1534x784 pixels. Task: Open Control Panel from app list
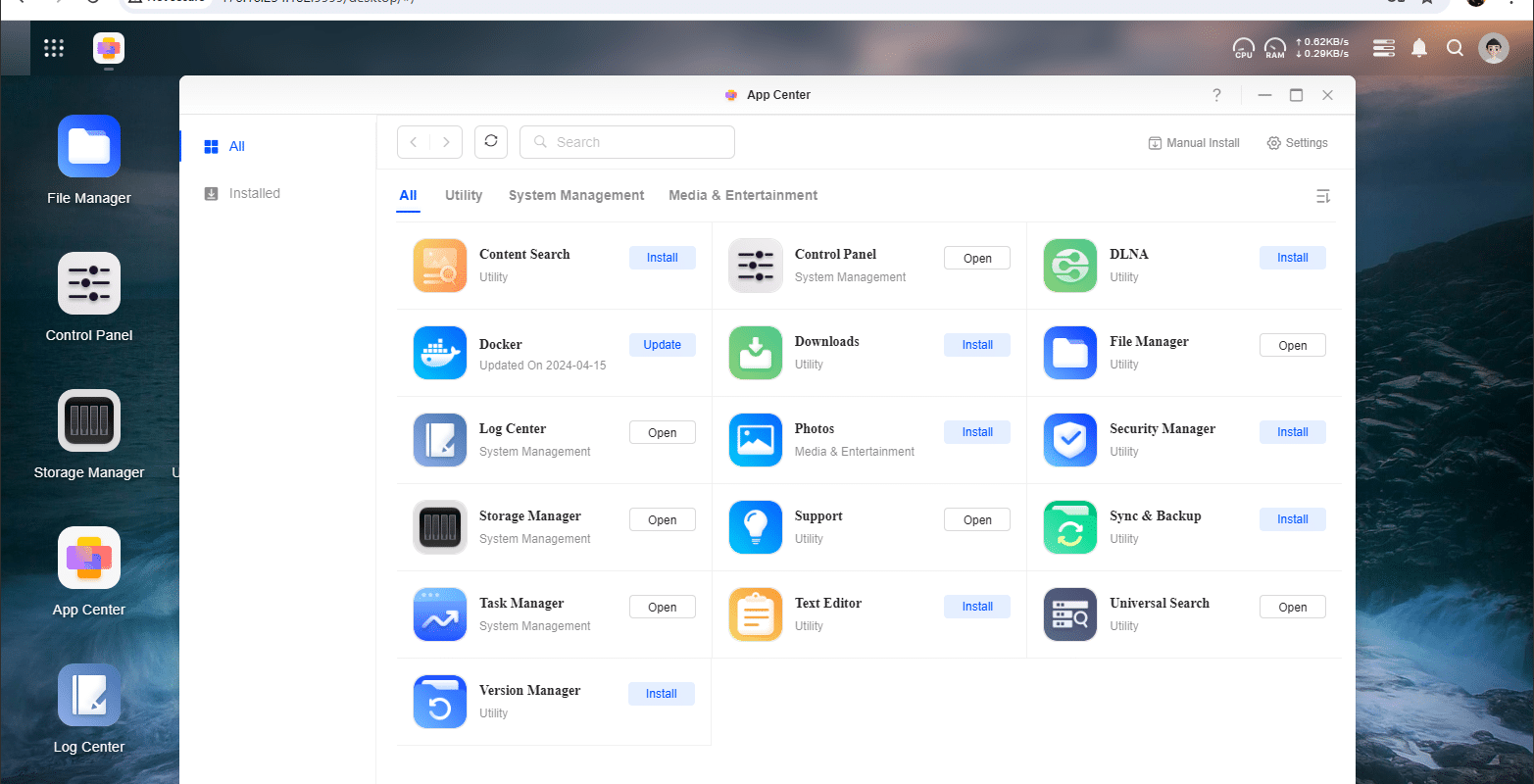pos(977,258)
